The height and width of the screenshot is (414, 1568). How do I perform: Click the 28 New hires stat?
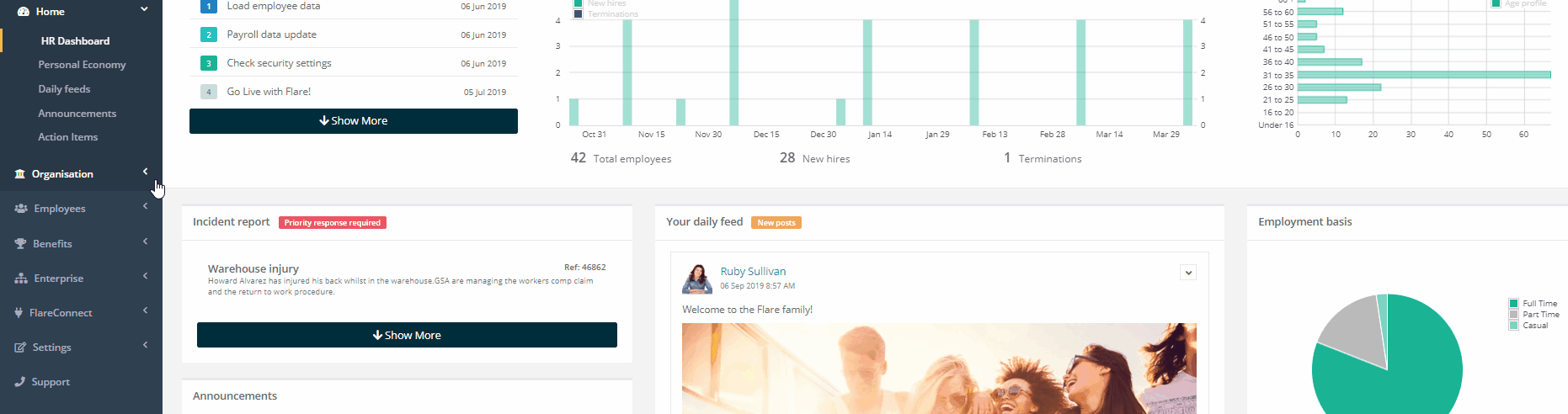click(x=814, y=158)
